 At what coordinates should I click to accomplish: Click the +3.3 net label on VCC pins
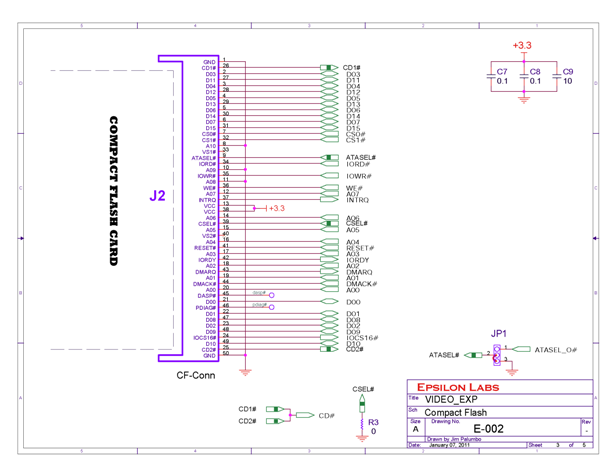click(275, 209)
